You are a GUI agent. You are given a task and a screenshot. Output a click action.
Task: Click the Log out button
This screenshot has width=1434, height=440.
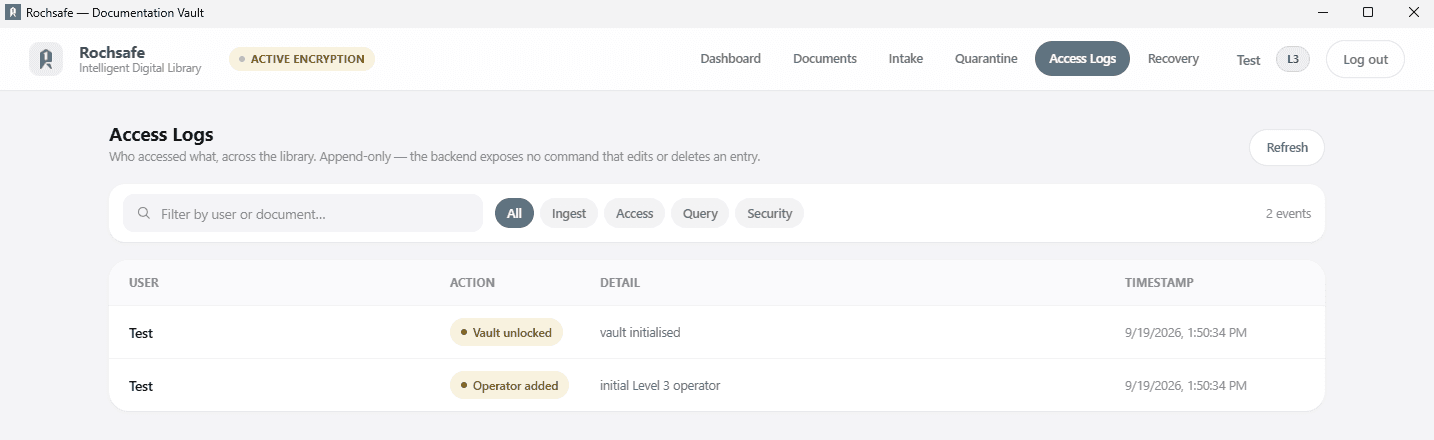coord(1365,59)
